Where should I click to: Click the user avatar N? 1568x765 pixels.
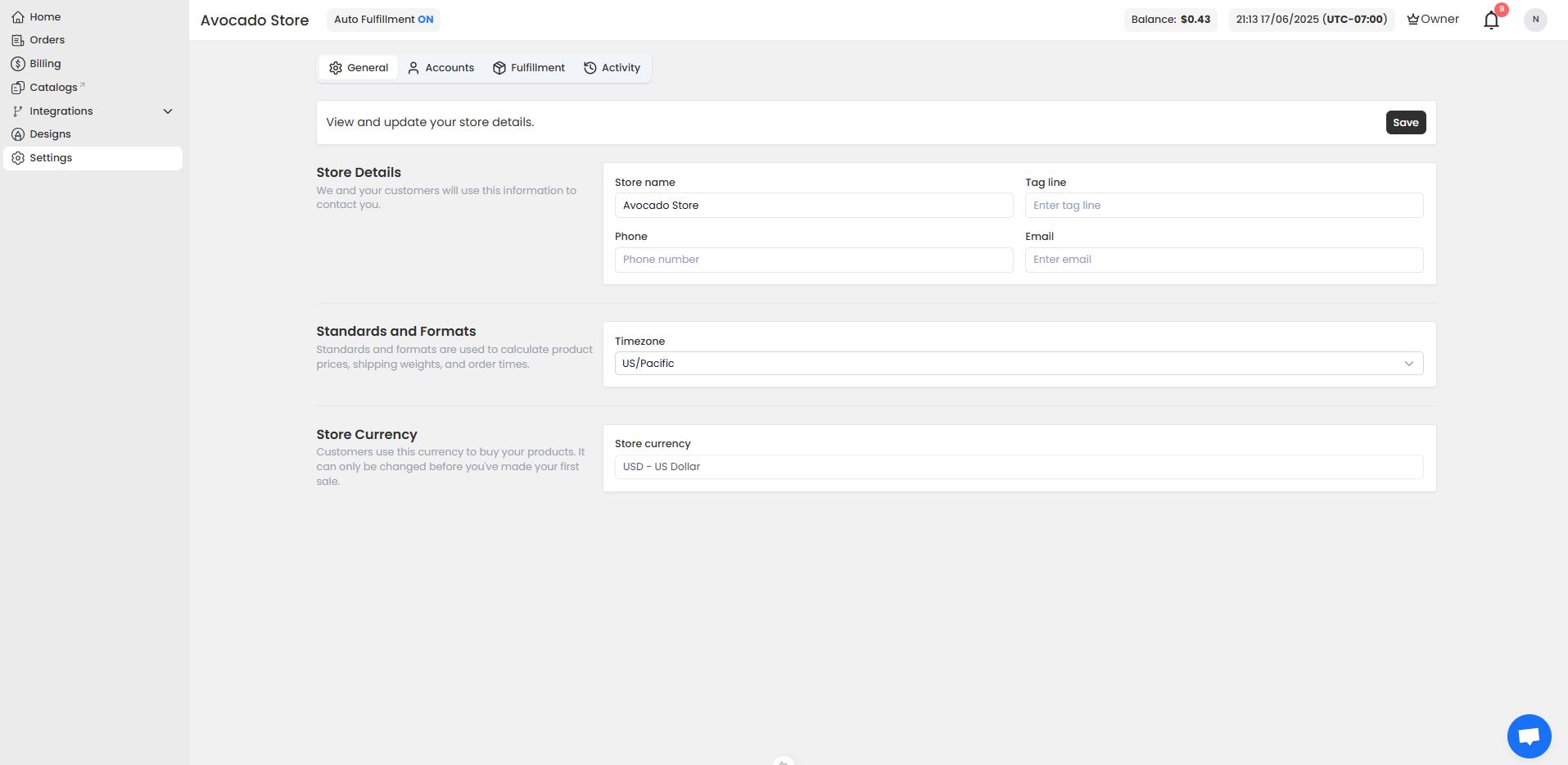1535,20
